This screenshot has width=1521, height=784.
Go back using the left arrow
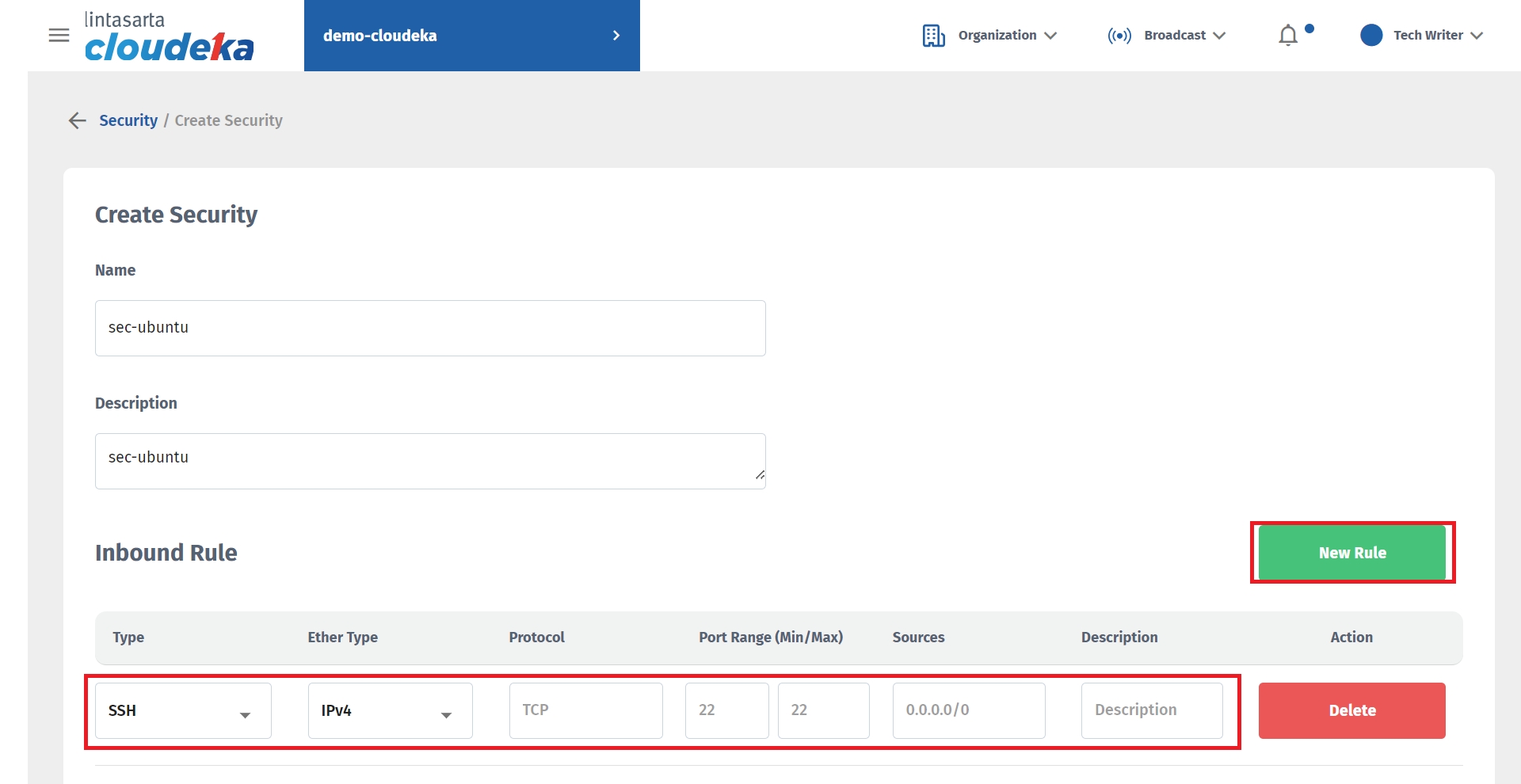point(77,120)
